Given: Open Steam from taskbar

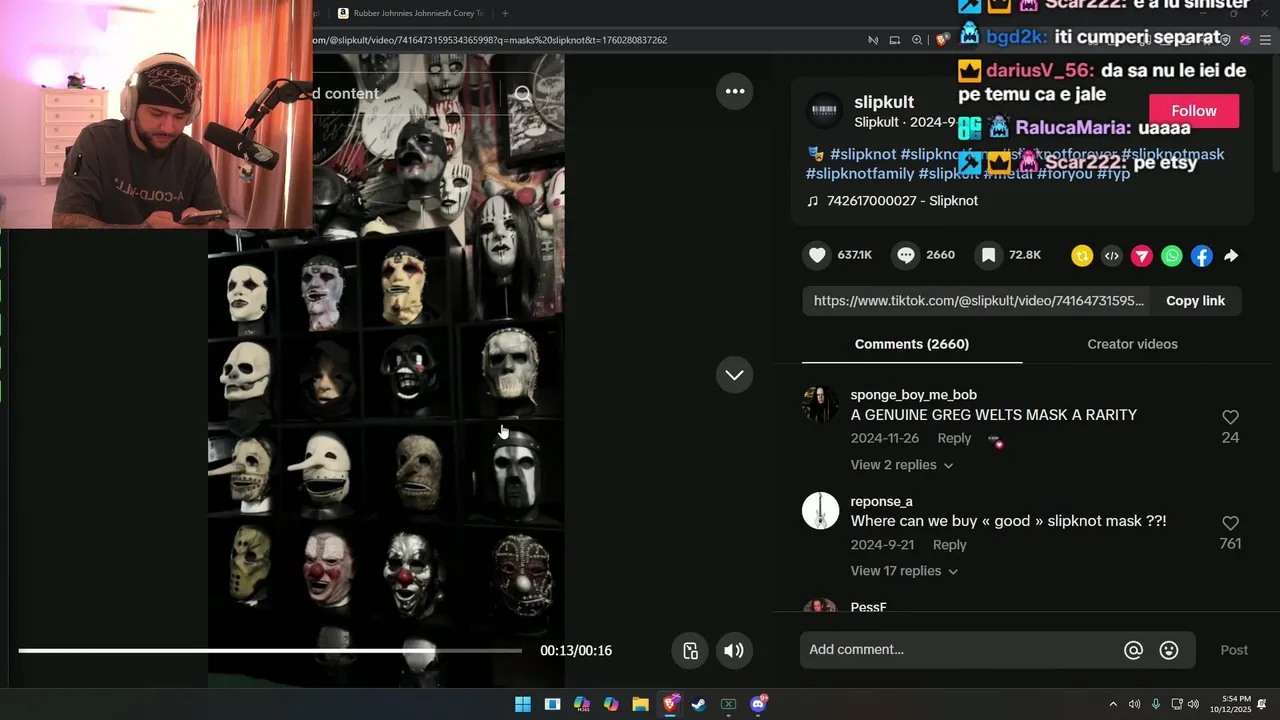Looking at the screenshot, I should 699,704.
